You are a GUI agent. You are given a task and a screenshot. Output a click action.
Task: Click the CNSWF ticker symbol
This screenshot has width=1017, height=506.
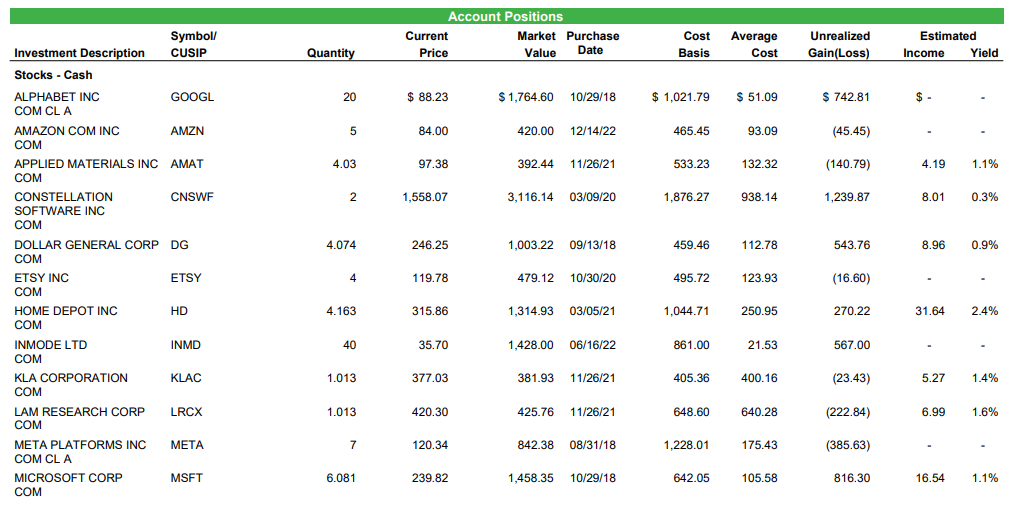click(192, 197)
